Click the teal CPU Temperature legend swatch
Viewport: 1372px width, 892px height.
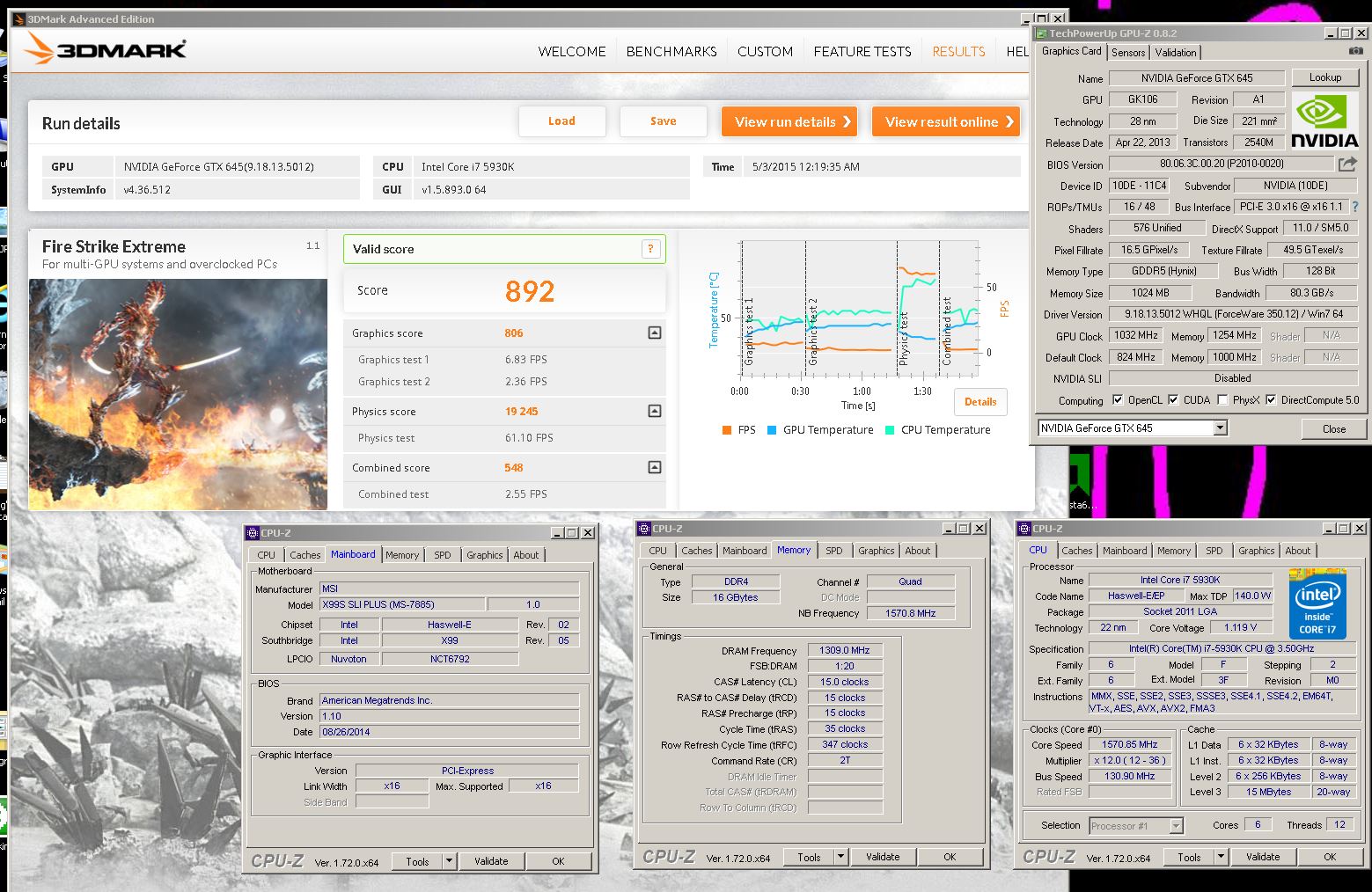point(890,430)
